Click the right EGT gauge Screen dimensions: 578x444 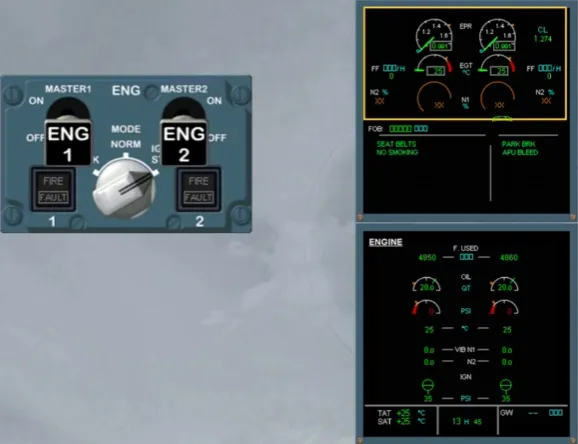click(497, 65)
